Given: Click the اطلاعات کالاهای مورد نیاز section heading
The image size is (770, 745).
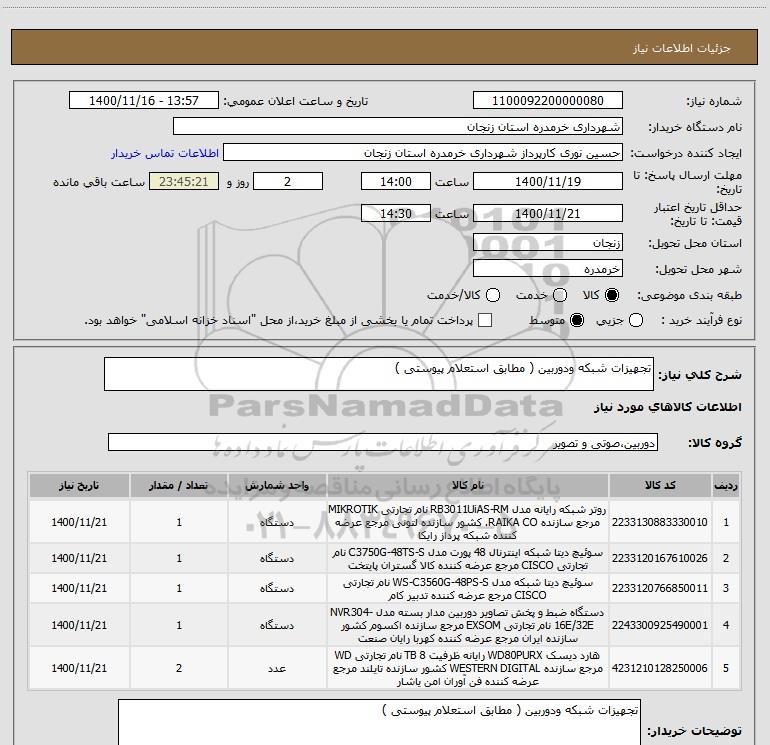Looking at the screenshot, I should [x=668, y=407].
